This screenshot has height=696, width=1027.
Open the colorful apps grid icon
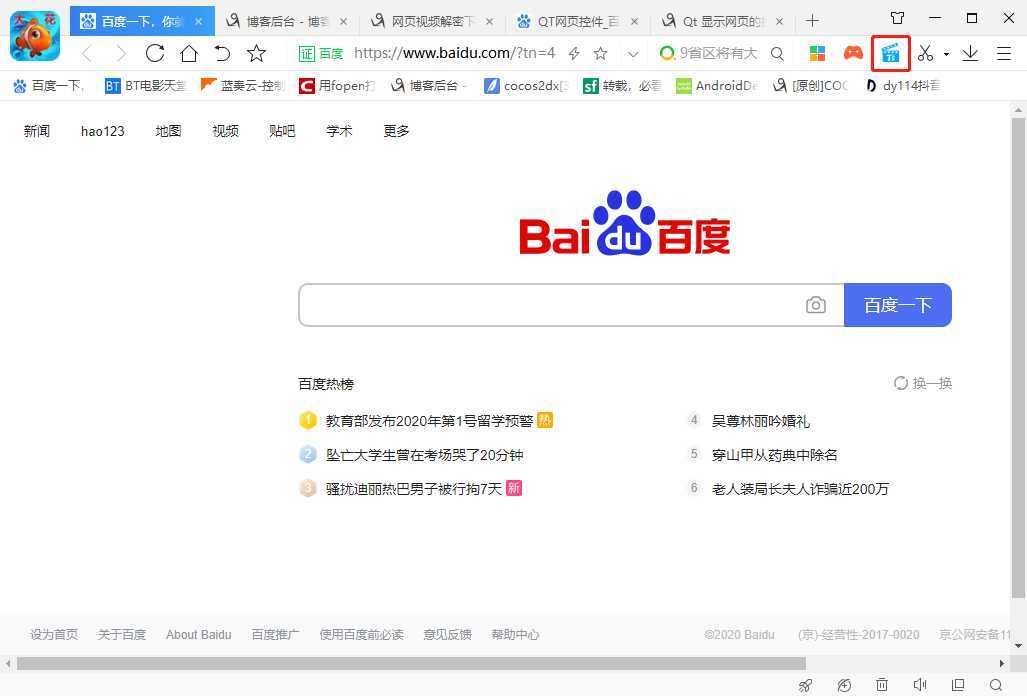click(x=817, y=53)
